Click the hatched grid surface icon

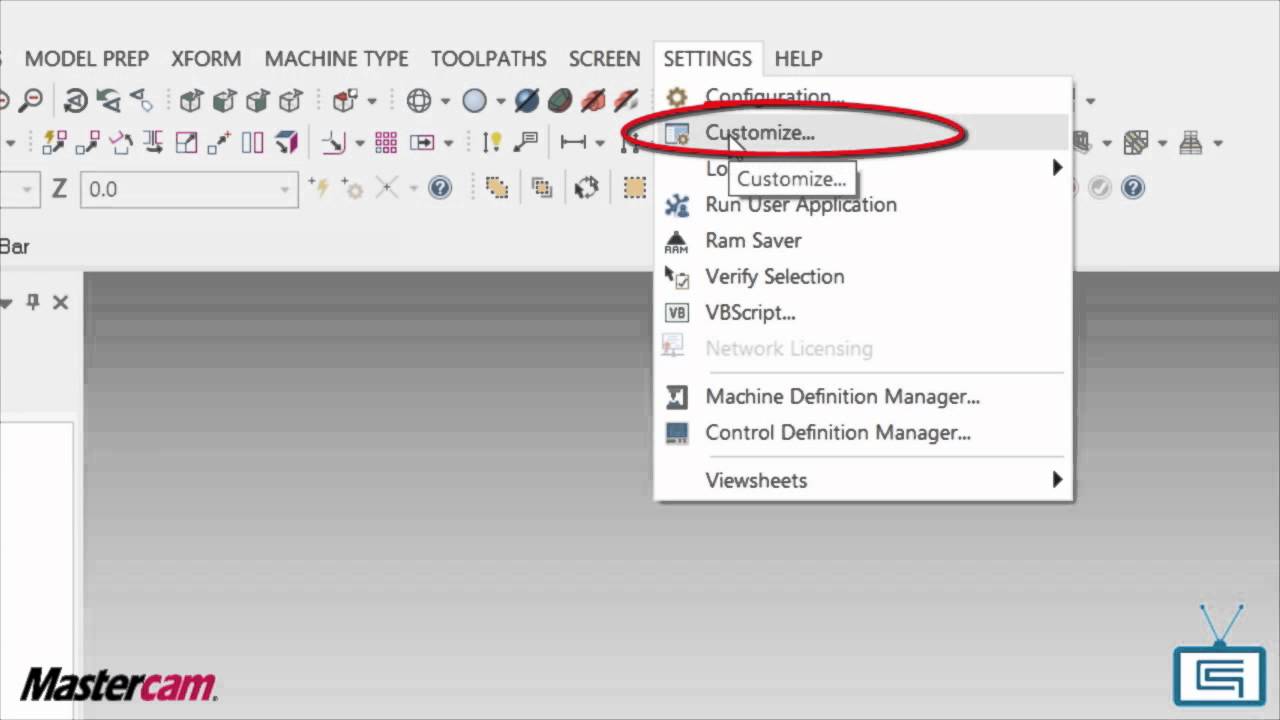[1136, 143]
